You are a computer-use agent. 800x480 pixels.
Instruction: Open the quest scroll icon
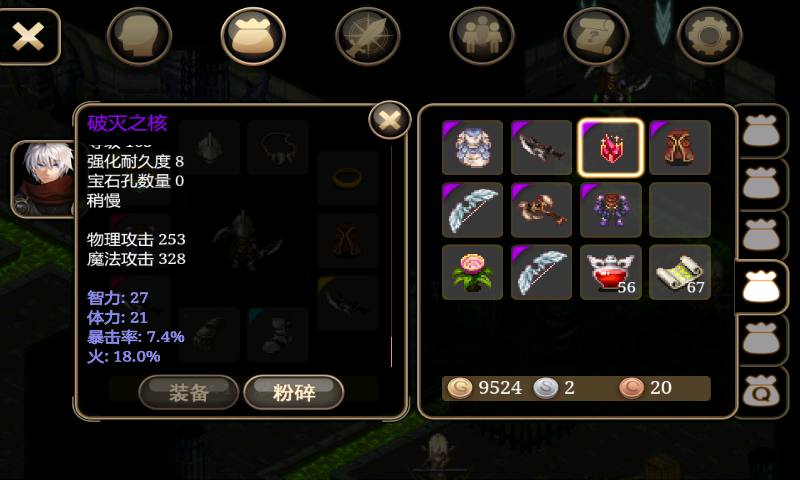(595, 36)
